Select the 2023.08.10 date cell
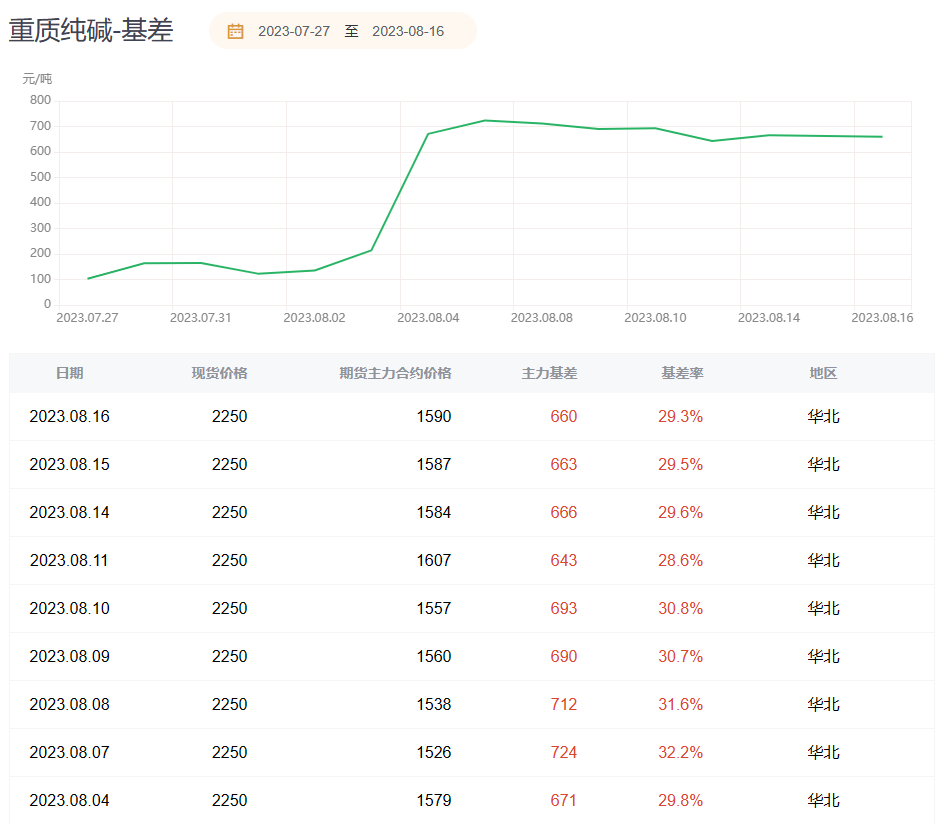 click(x=69, y=608)
